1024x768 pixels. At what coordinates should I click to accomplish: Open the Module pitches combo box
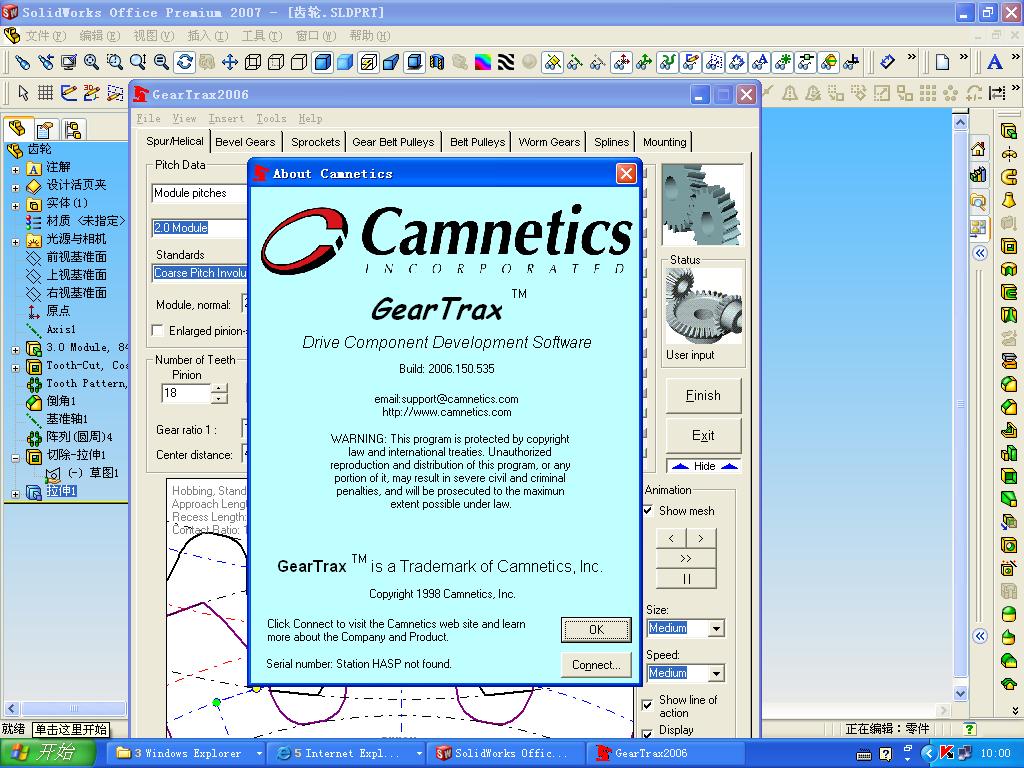(200, 193)
